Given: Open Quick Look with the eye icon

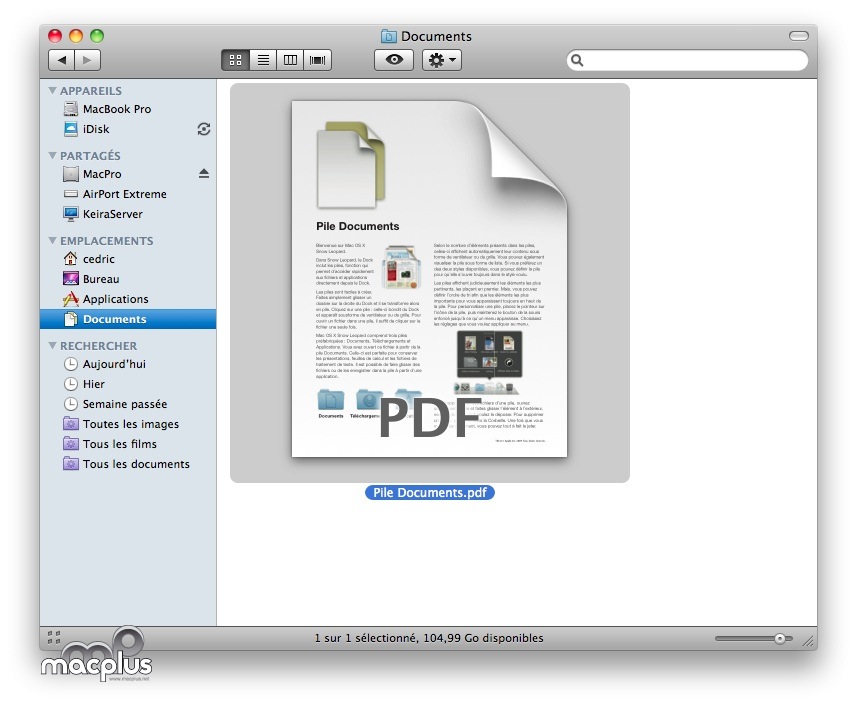Looking at the screenshot, I should 394,60.
